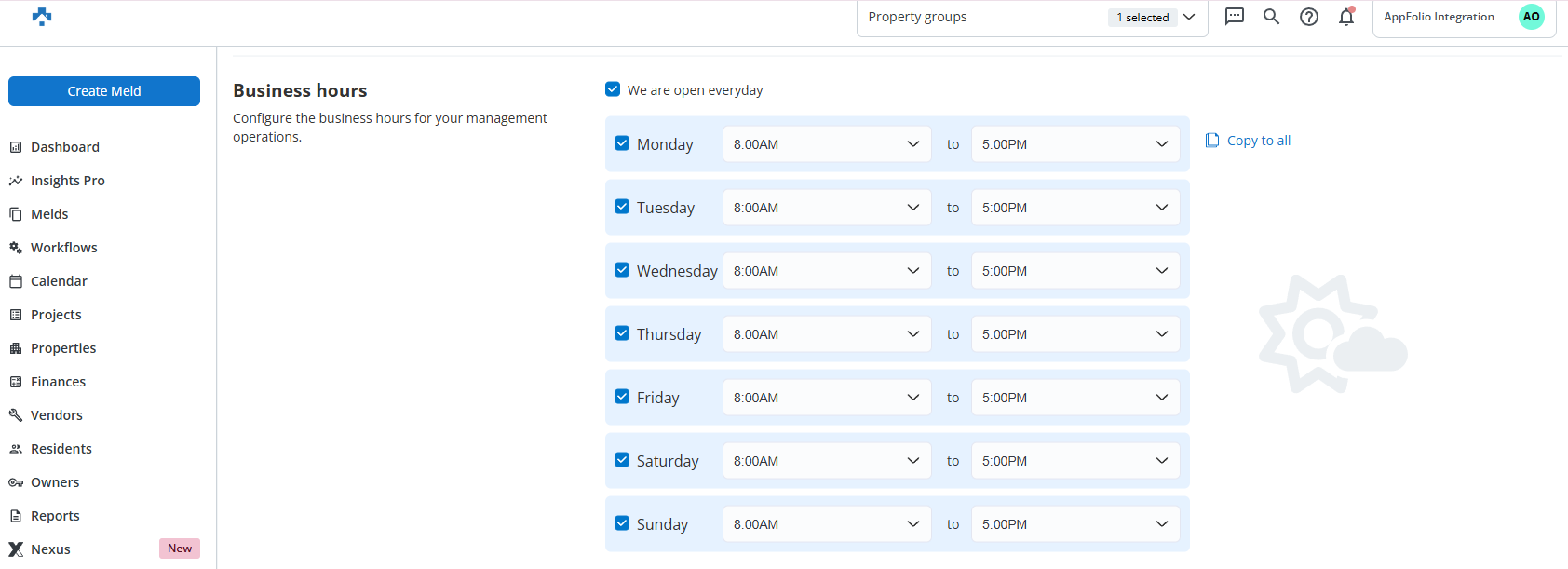Open Reports in the sidebar
Viewport: 1568px width, 569px height.
pos(55,516)
